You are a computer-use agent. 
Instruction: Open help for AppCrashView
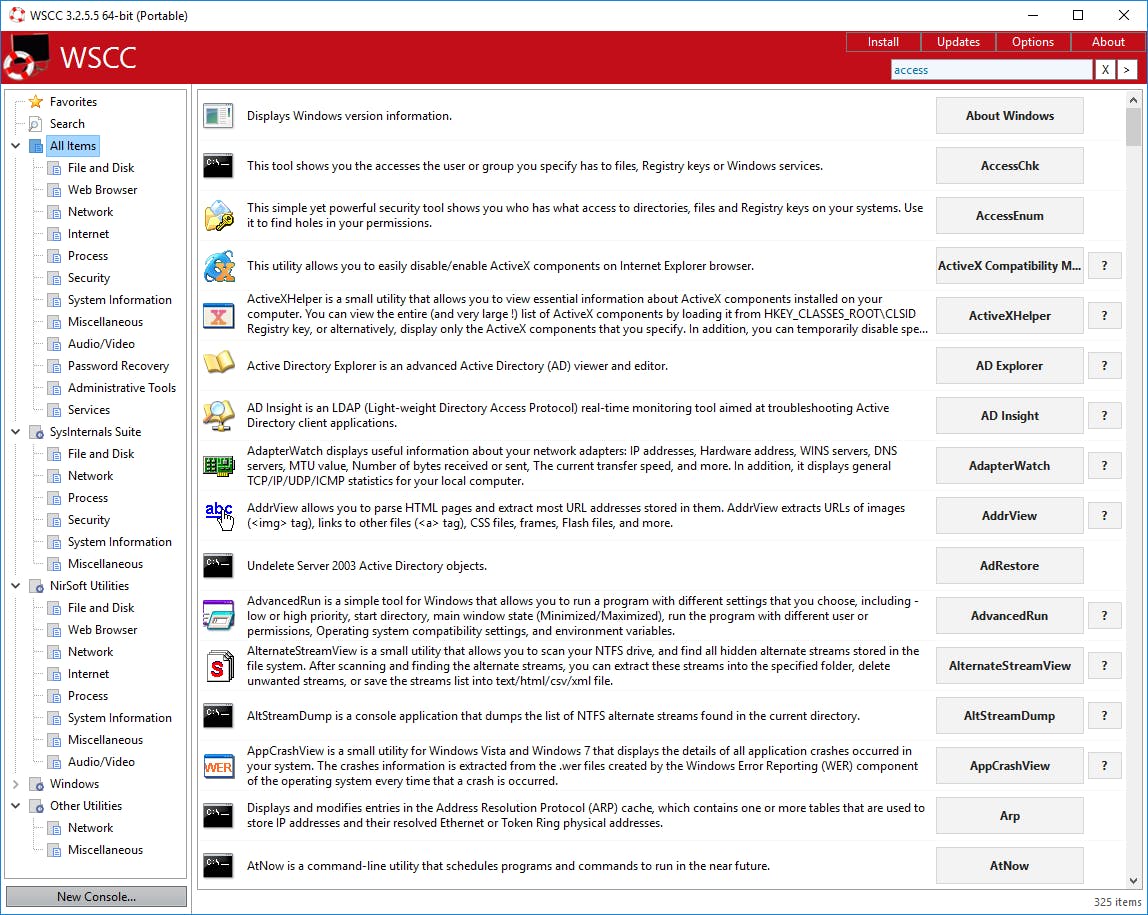[x=1104, y=766]
